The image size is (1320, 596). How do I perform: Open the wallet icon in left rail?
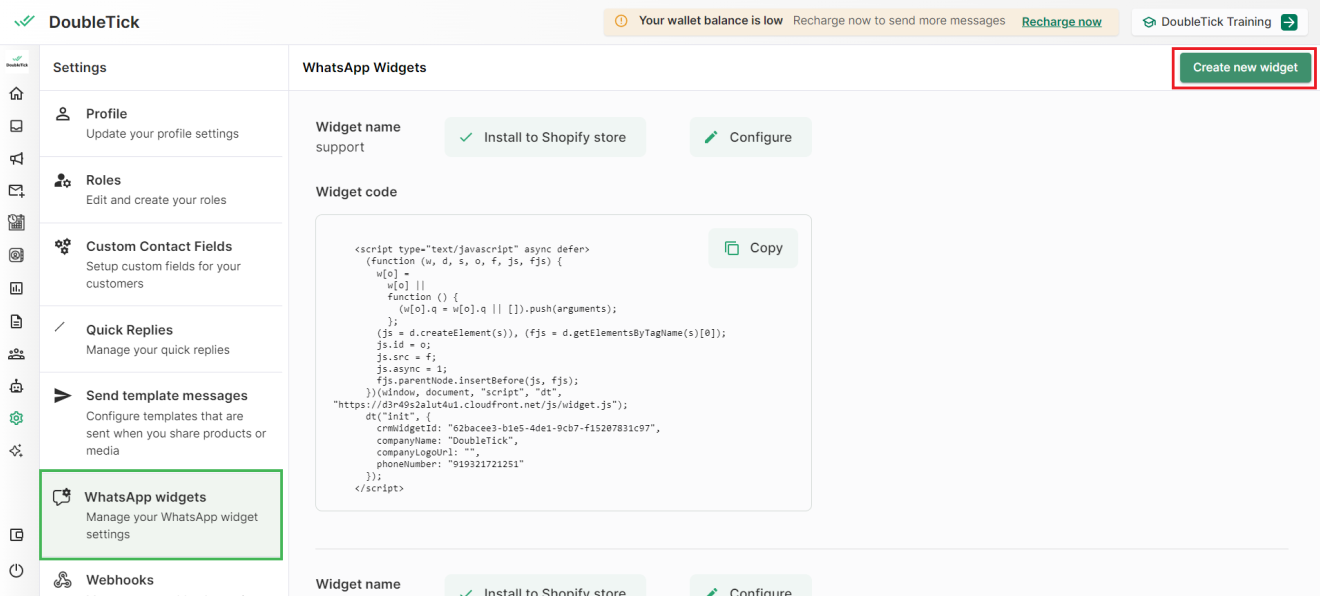pos(16,535)
